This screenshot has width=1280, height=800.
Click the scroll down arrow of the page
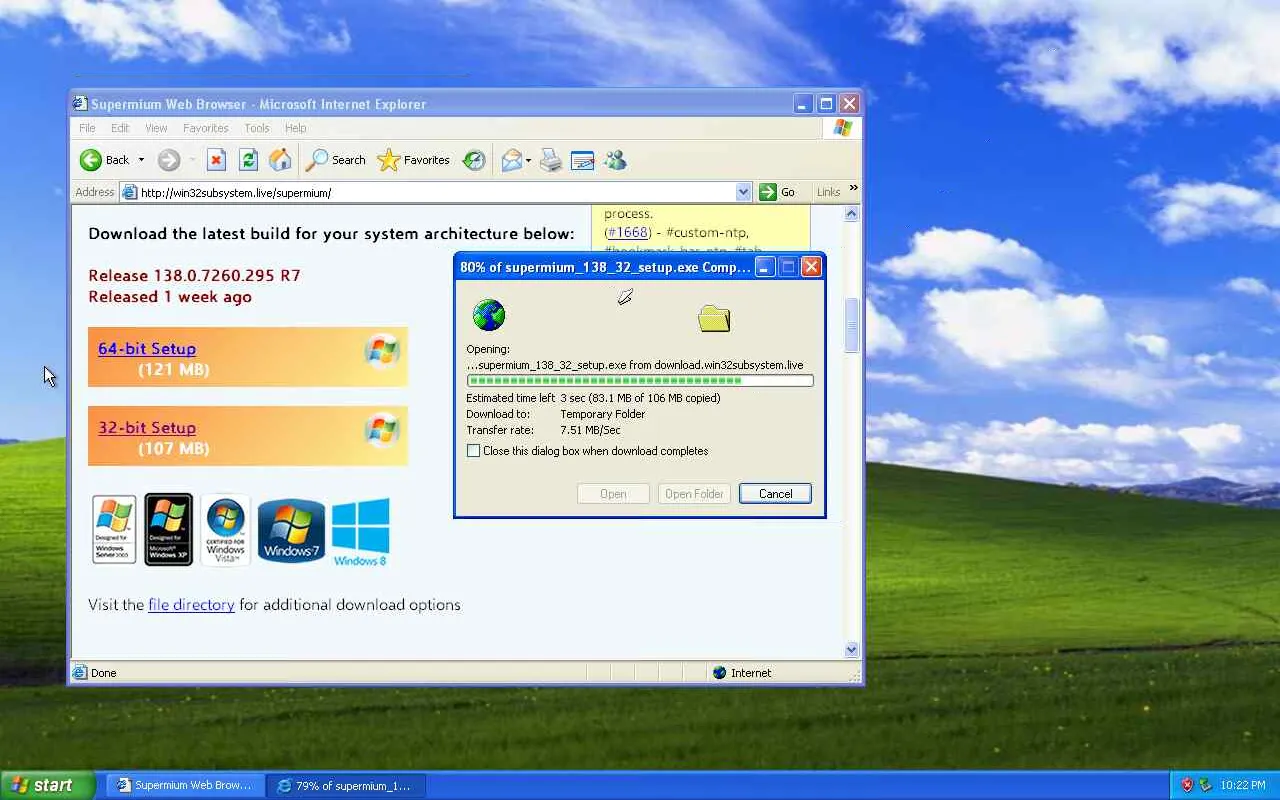[x=852, y=650]
